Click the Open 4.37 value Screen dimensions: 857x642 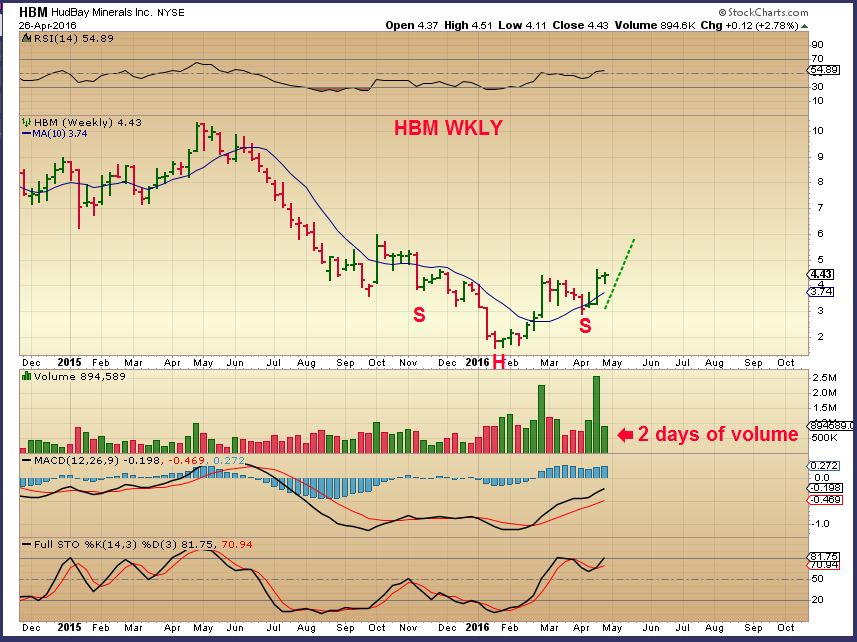click(x=412, y=25)
